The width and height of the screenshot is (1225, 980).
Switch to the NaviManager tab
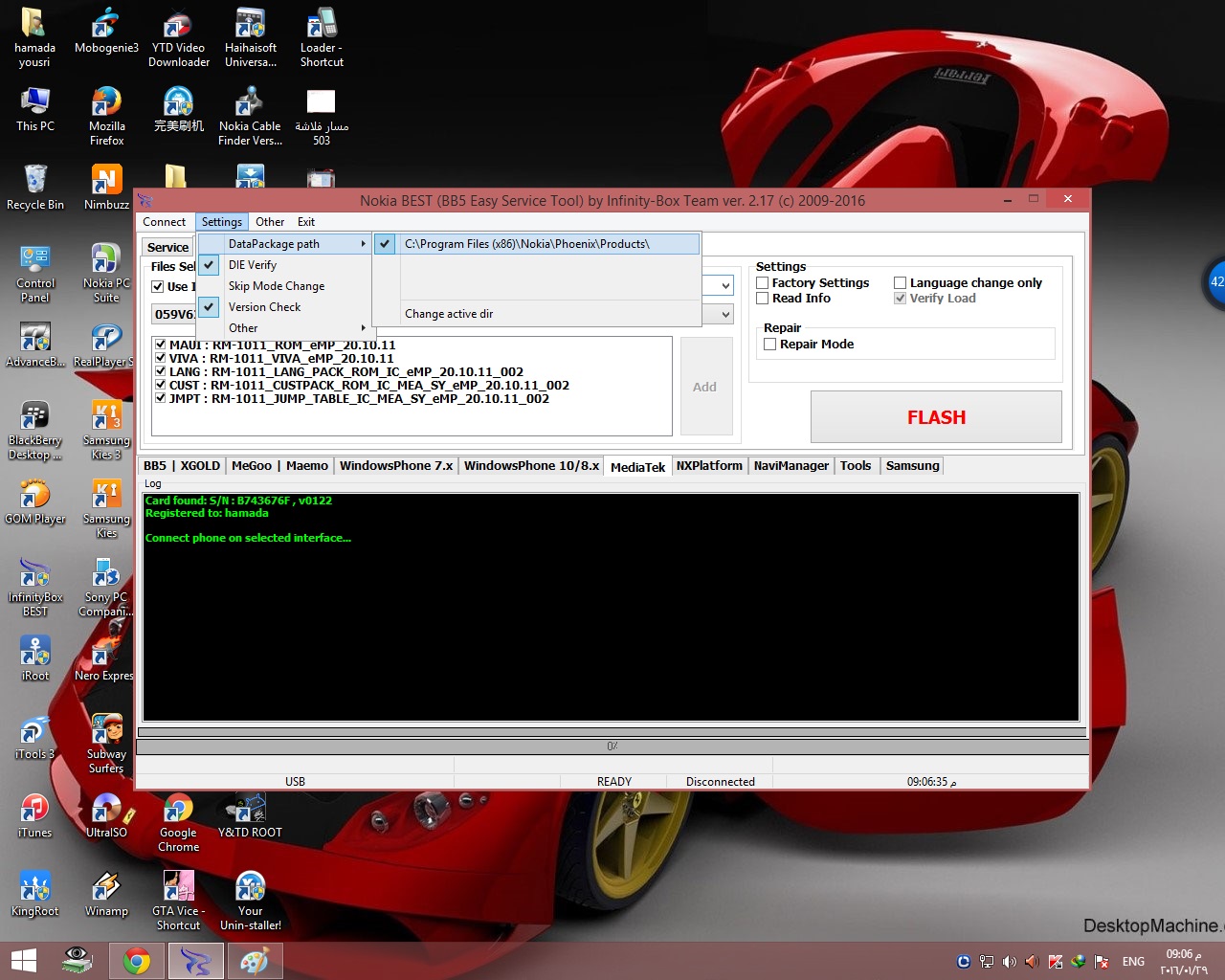point(791,466)
